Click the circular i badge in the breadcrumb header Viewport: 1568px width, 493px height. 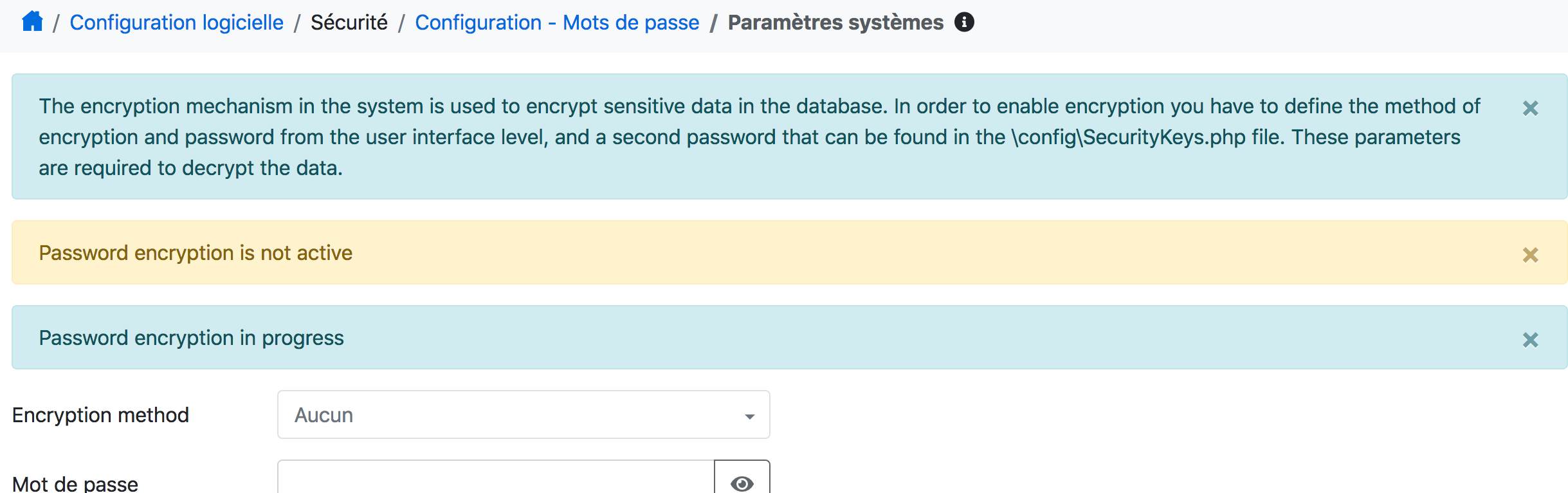click(963, 21)
